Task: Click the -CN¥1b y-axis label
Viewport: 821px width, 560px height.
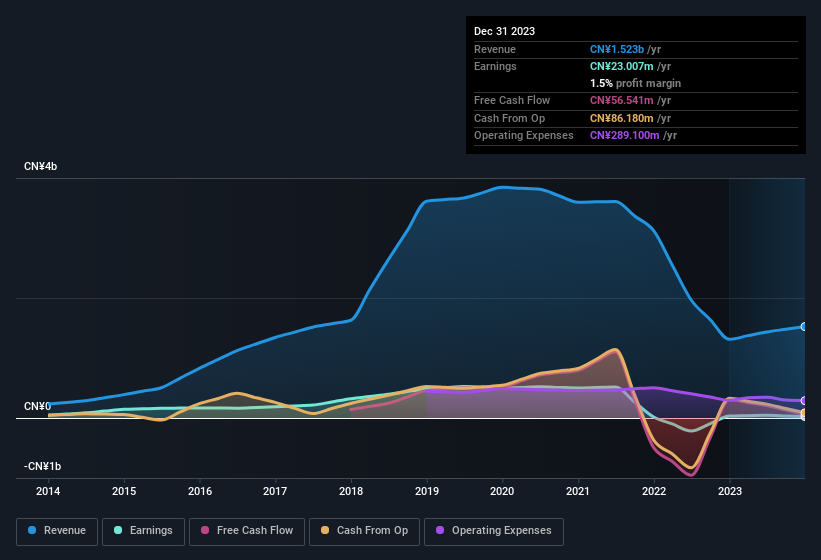Action: tap(41, 466)
